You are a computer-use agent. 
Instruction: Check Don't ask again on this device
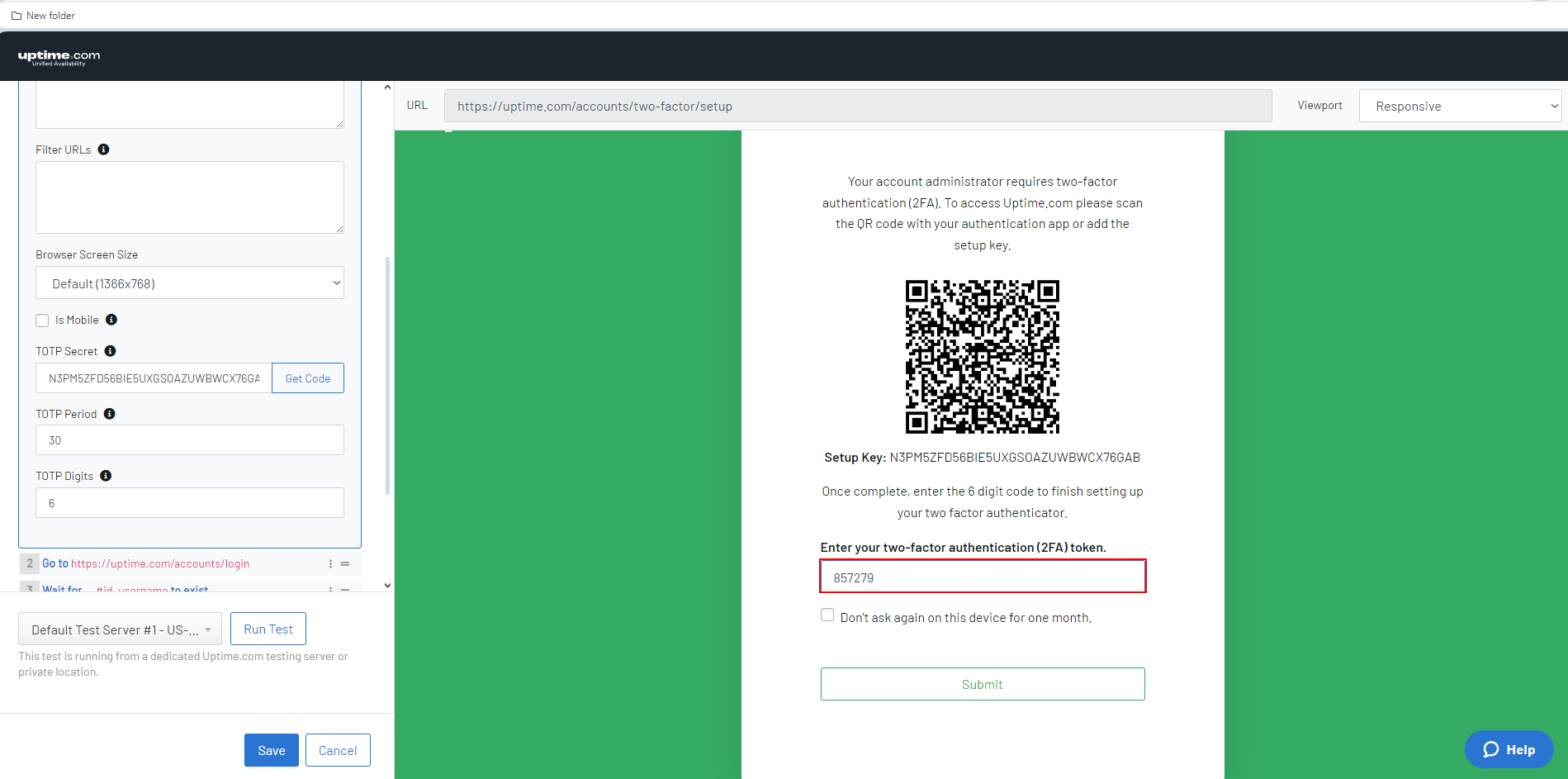click(x=827, y=615)
